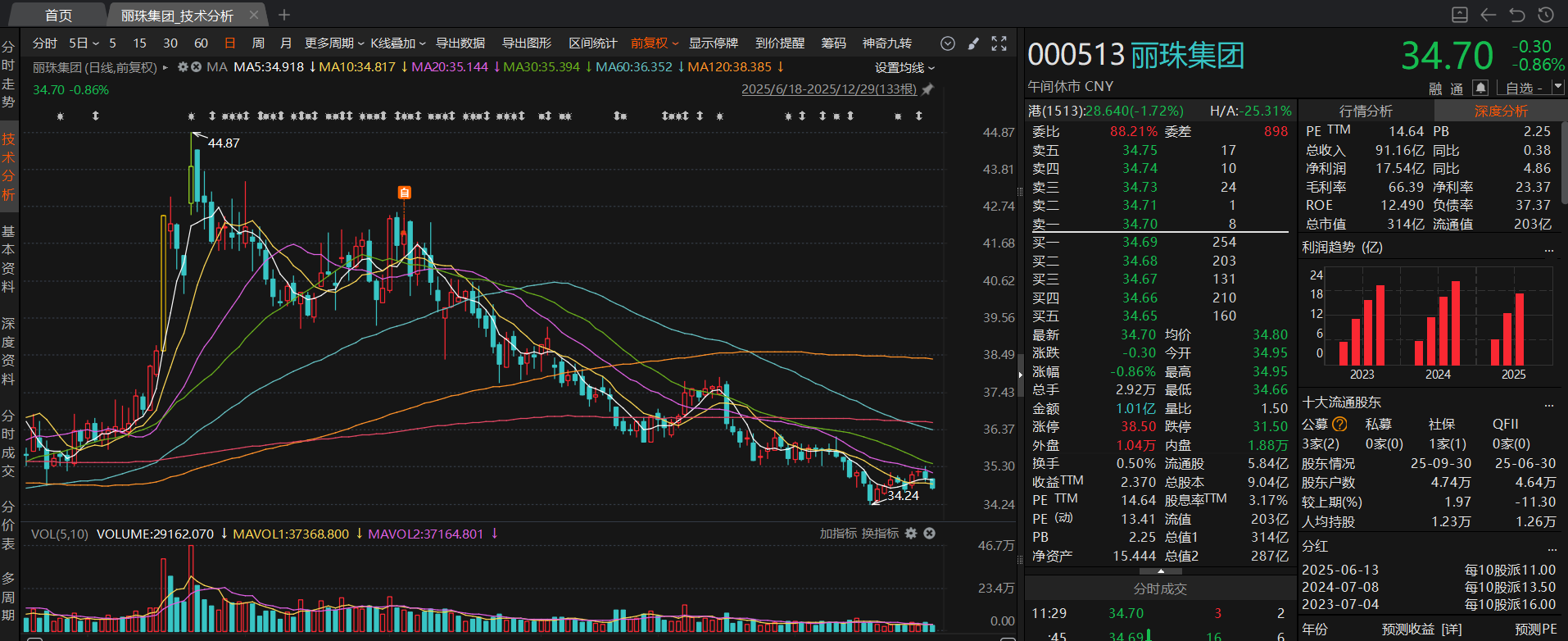Expand the 更多周期 dropdown
Screen dimensions: 1568x641
click(333, 43)
